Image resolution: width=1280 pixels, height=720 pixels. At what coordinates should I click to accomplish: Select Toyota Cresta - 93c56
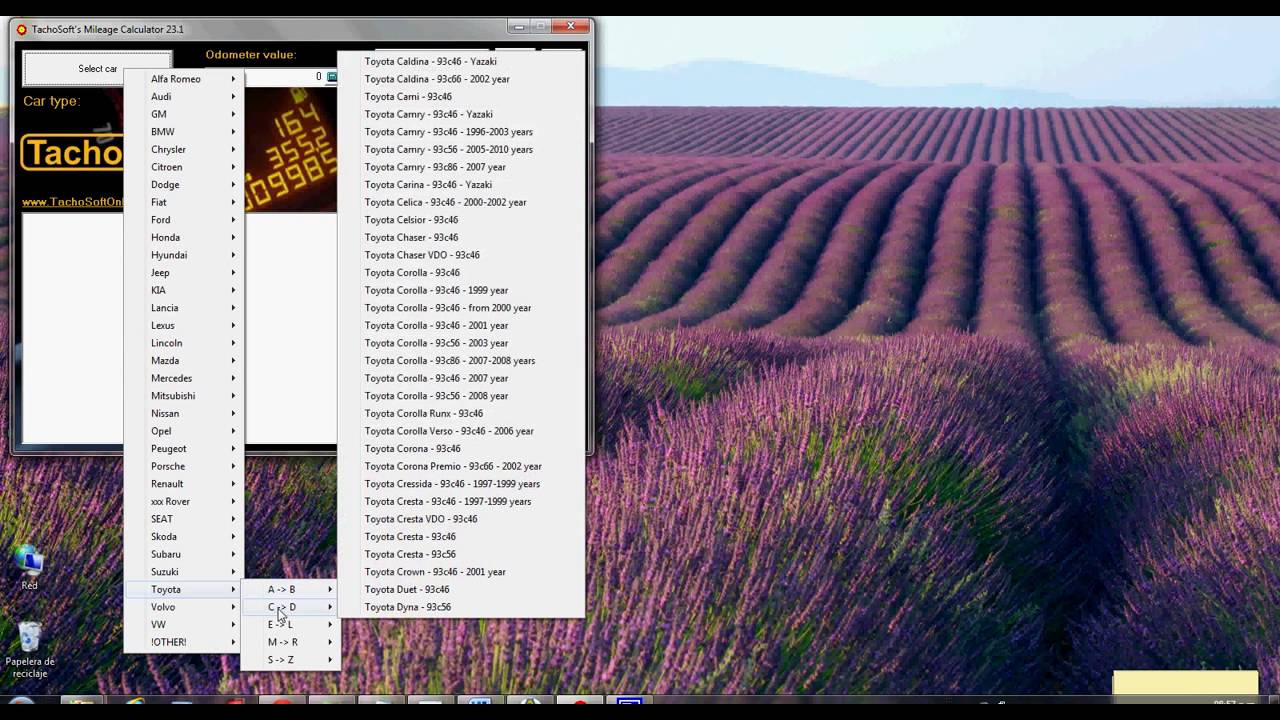click(x=461, y=554)
